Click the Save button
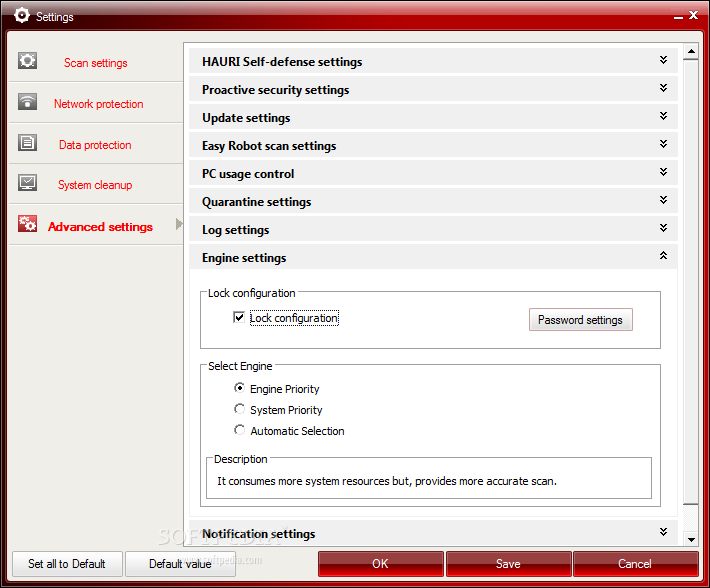The width and height of the screenshot is (710, 588). 508,564
